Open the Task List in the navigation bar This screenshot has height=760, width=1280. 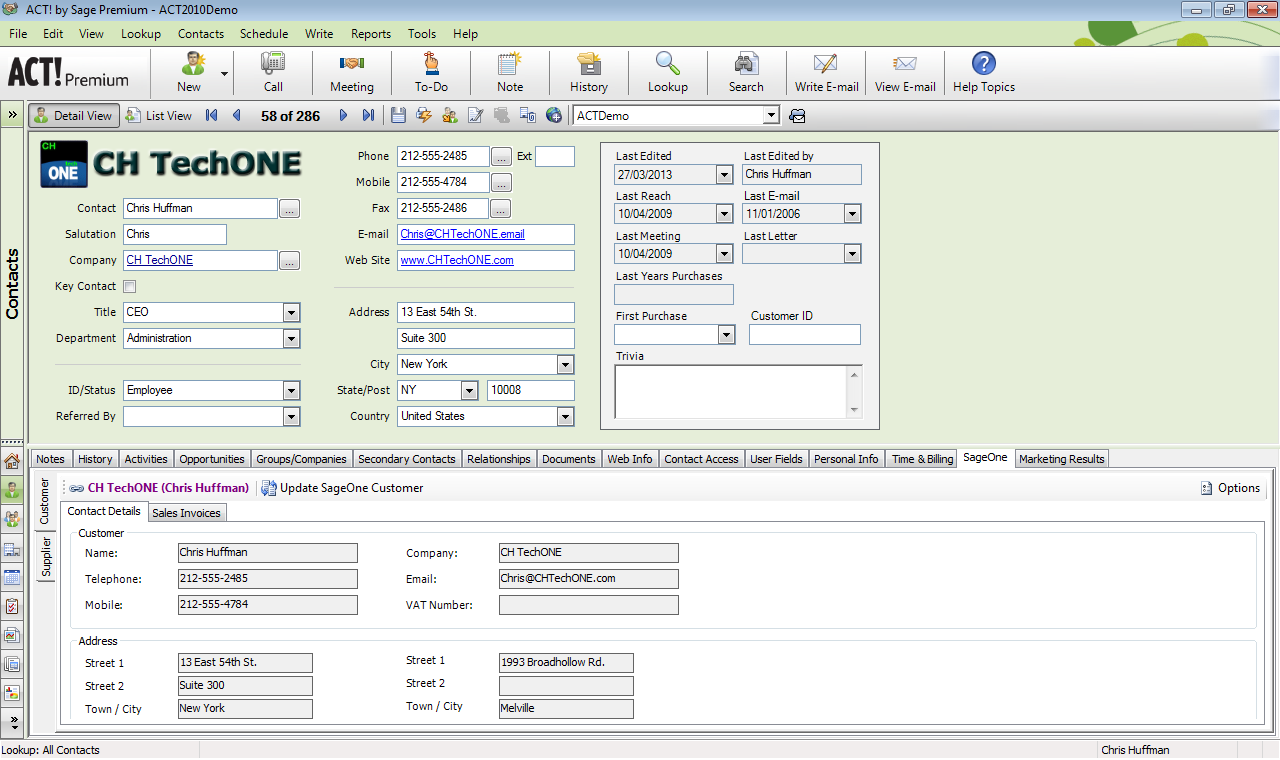pos(12,606)
